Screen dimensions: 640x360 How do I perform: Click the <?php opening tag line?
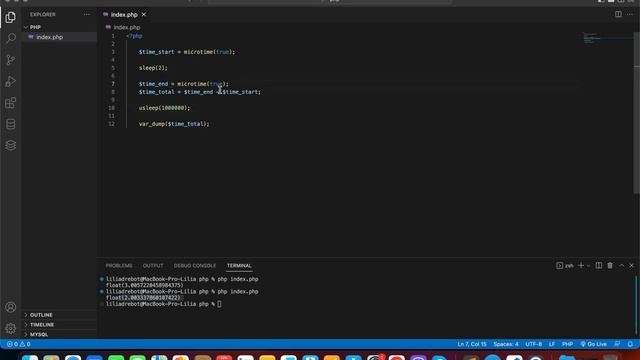[x=134, y=36]
